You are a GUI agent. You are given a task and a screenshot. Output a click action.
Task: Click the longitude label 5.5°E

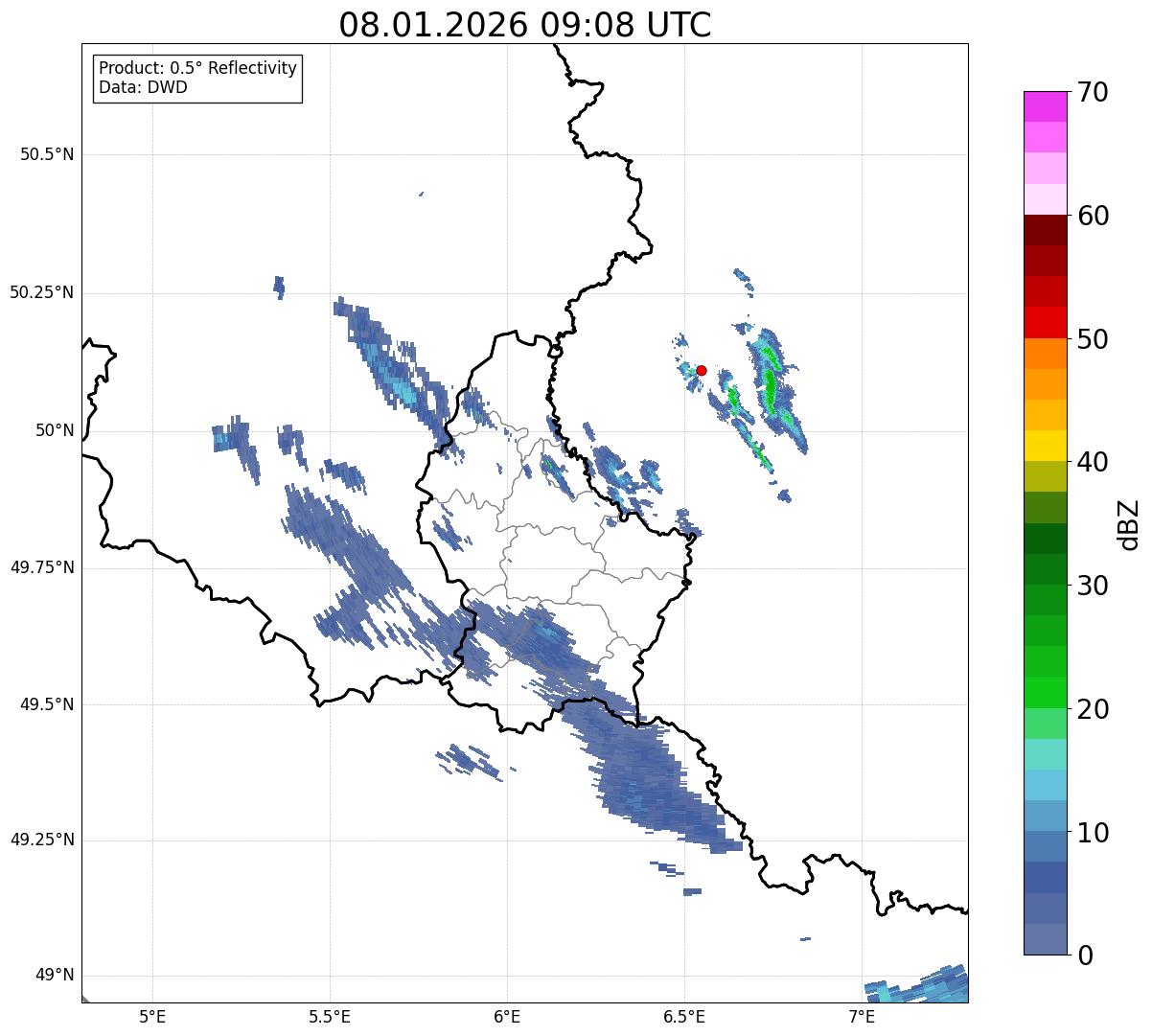pyautogui.click(x=330, y=1017)
